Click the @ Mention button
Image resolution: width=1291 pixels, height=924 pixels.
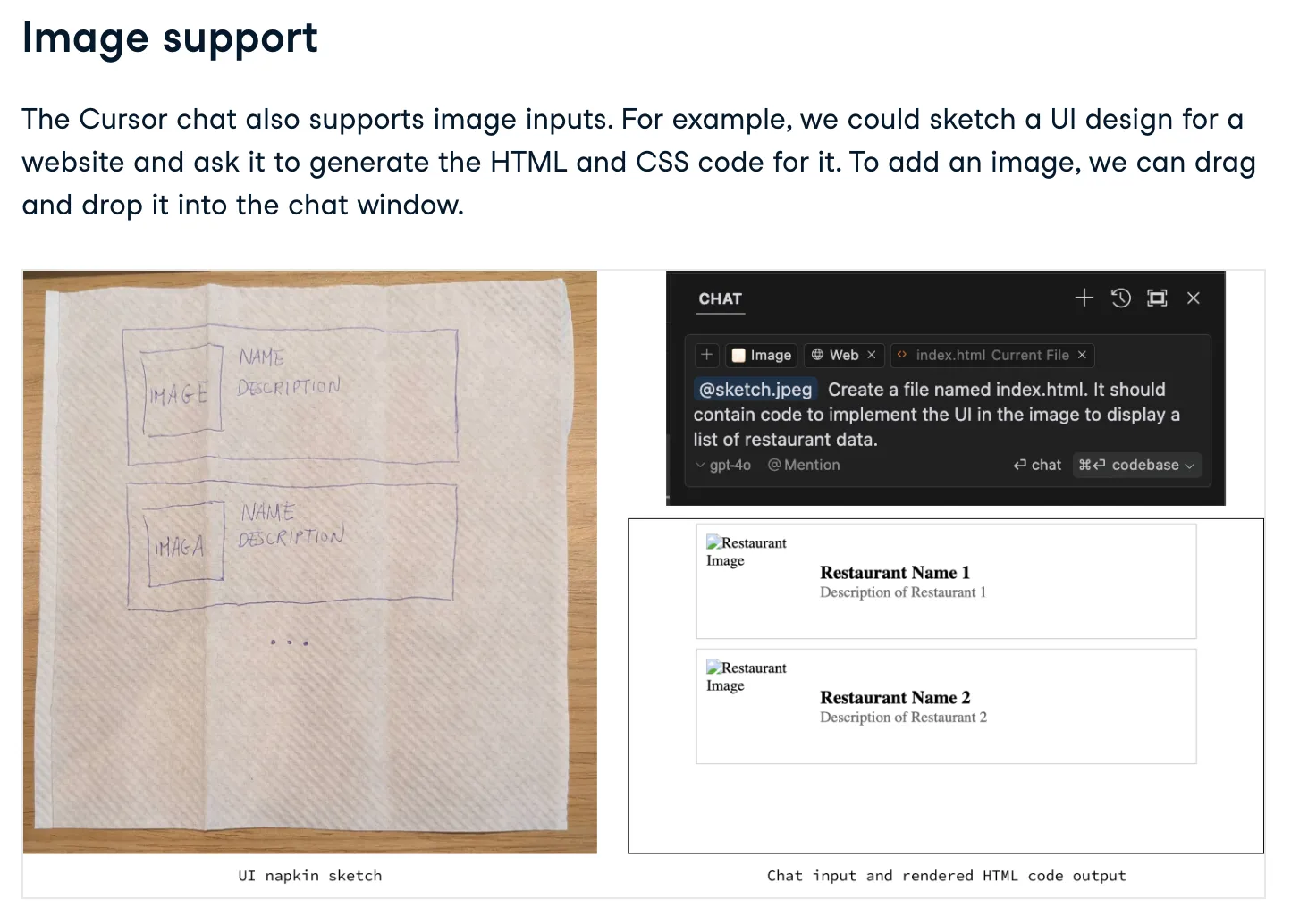pyautogui.click(x=804, y=465)
